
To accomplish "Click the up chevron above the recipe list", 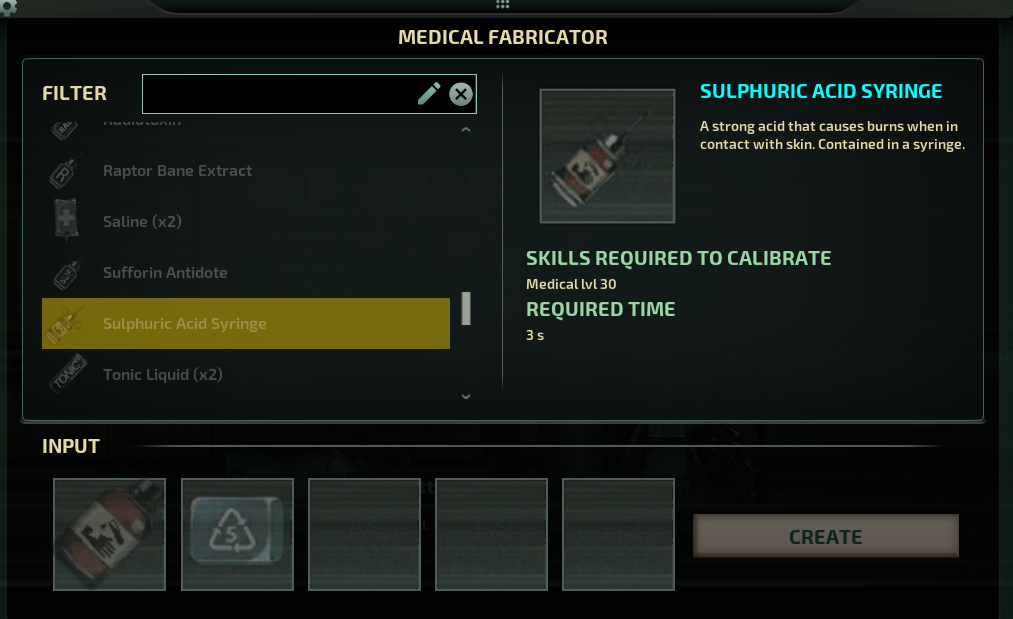I will click(465, 130).
